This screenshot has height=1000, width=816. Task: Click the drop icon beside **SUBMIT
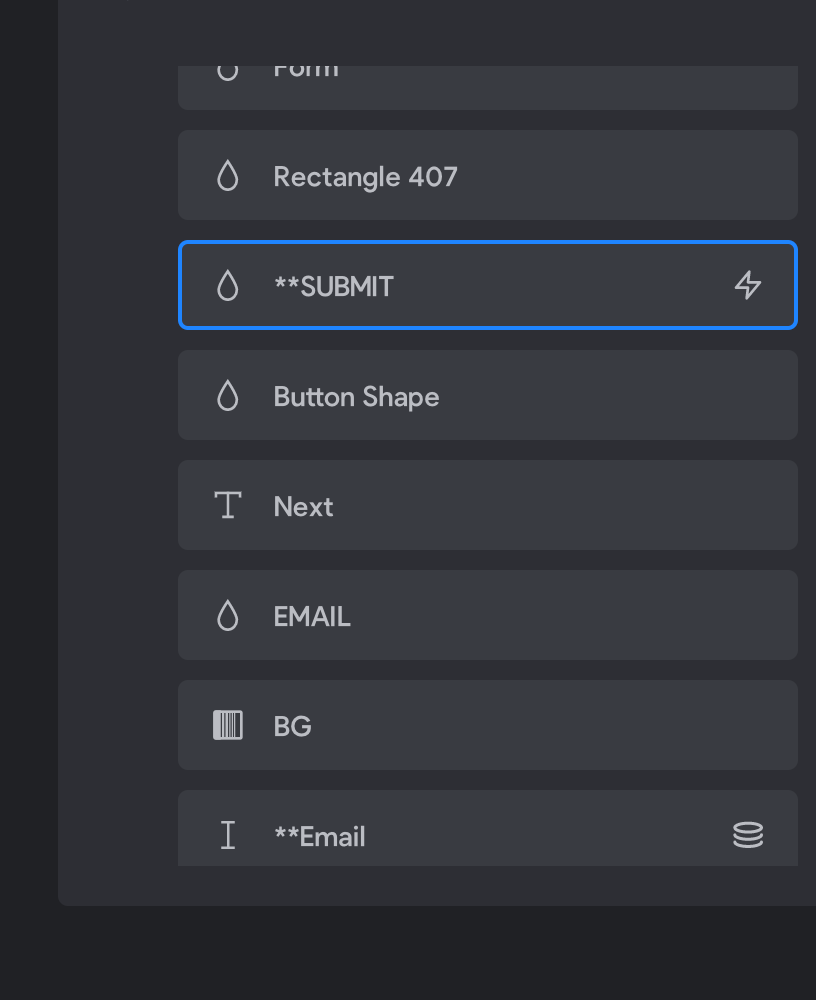tap(228, 285)
